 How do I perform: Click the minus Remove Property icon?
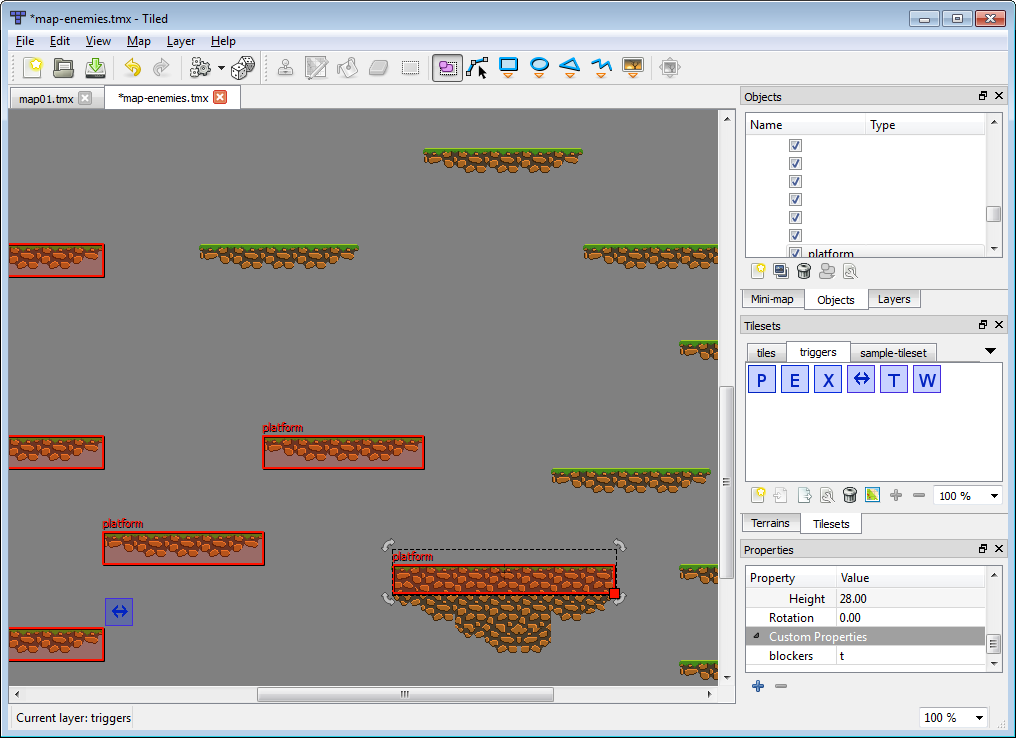click(781, 686)
